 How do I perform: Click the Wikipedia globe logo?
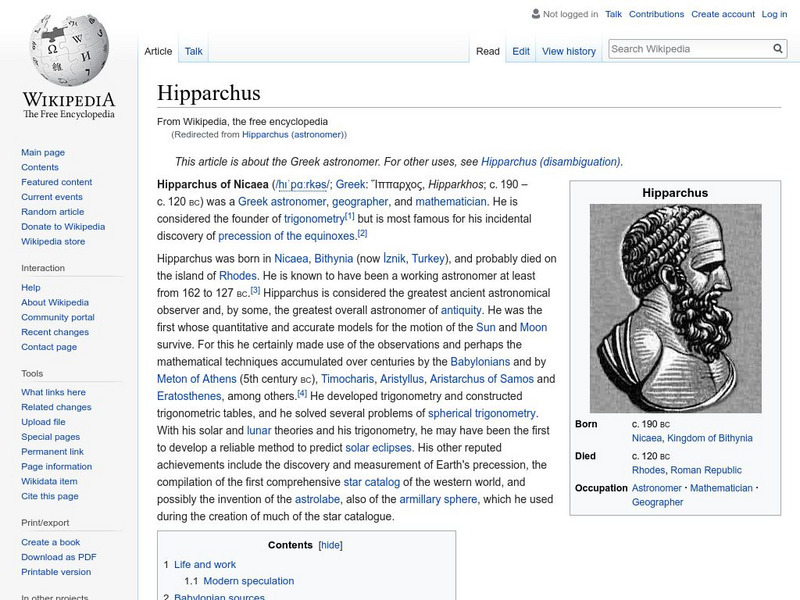[x=69, y=50]
